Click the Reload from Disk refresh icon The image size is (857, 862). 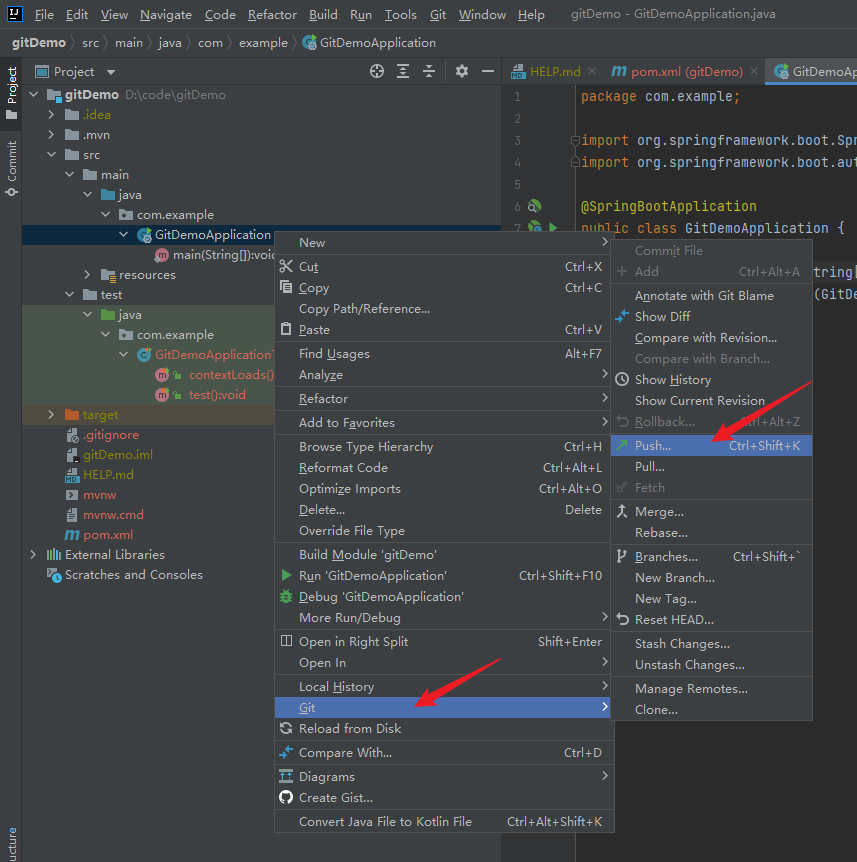(x=286, y=728)
